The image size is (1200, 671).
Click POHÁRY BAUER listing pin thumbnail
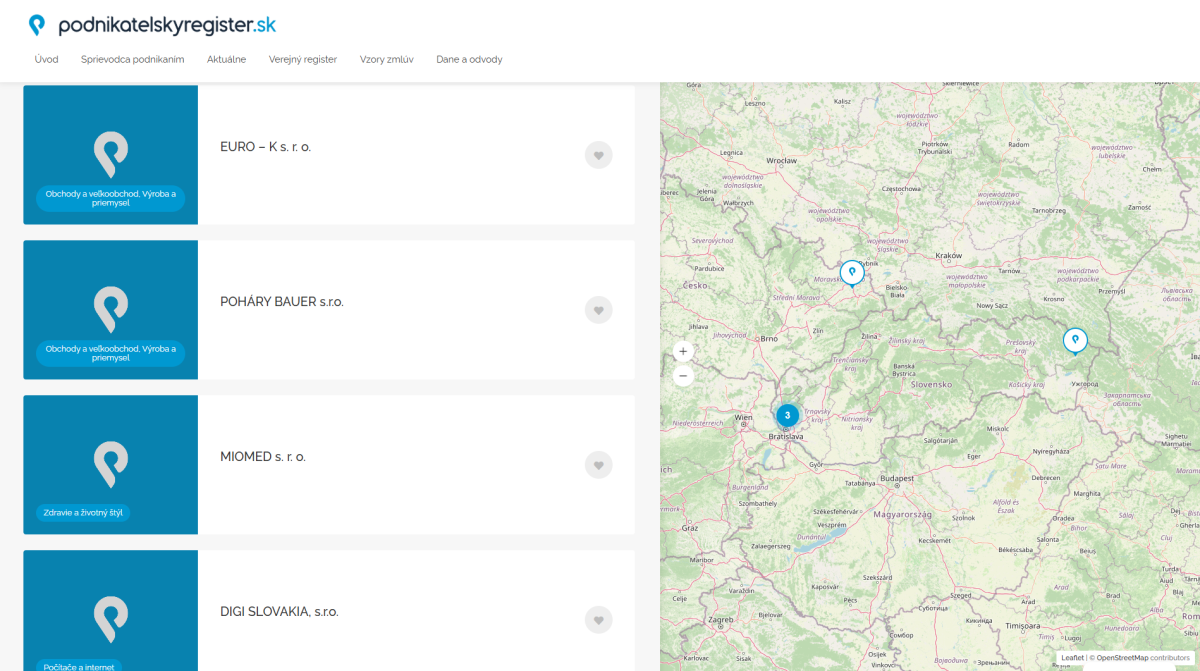coord(110,310)
